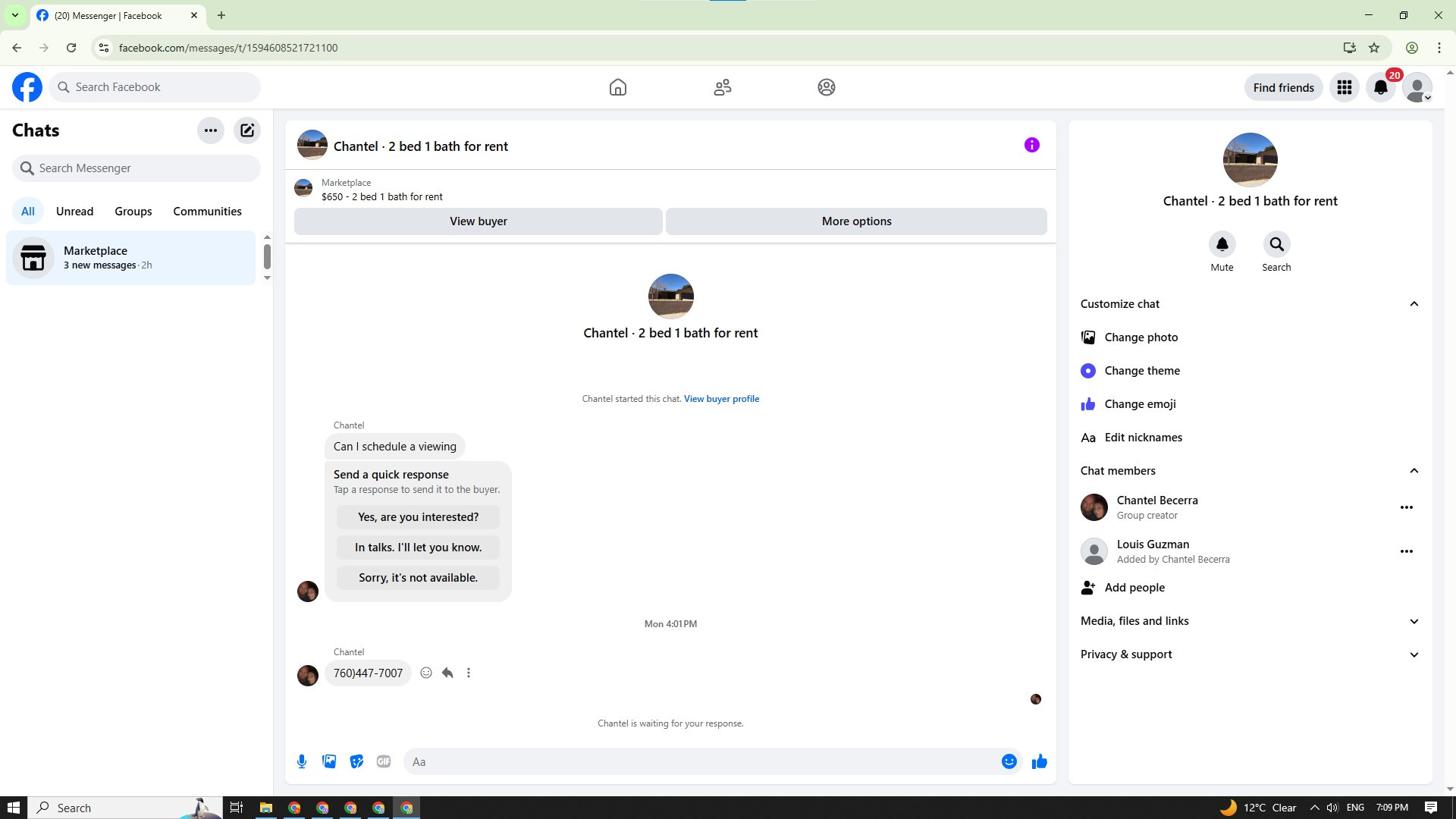The height and width of the screenshot is (819, 1456).
Task: Toggle the purple conversation information button
Action: tap(1031, 145)
